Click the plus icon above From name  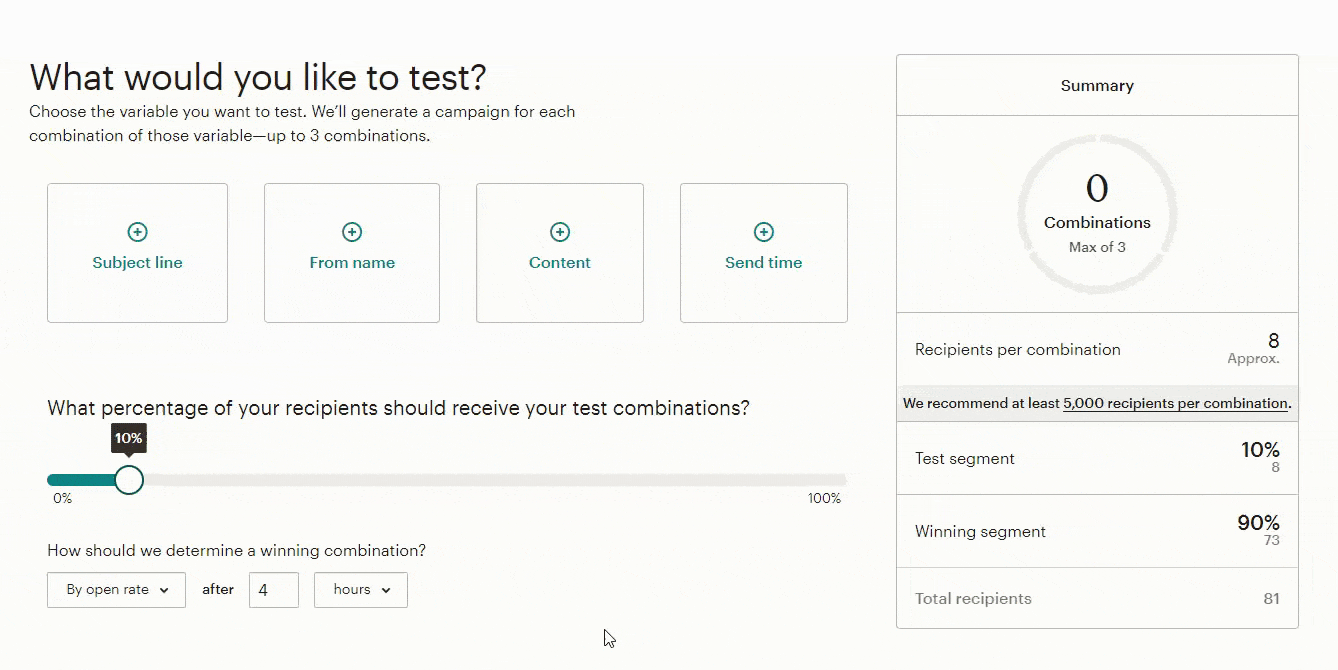click(x=352, y=232)
